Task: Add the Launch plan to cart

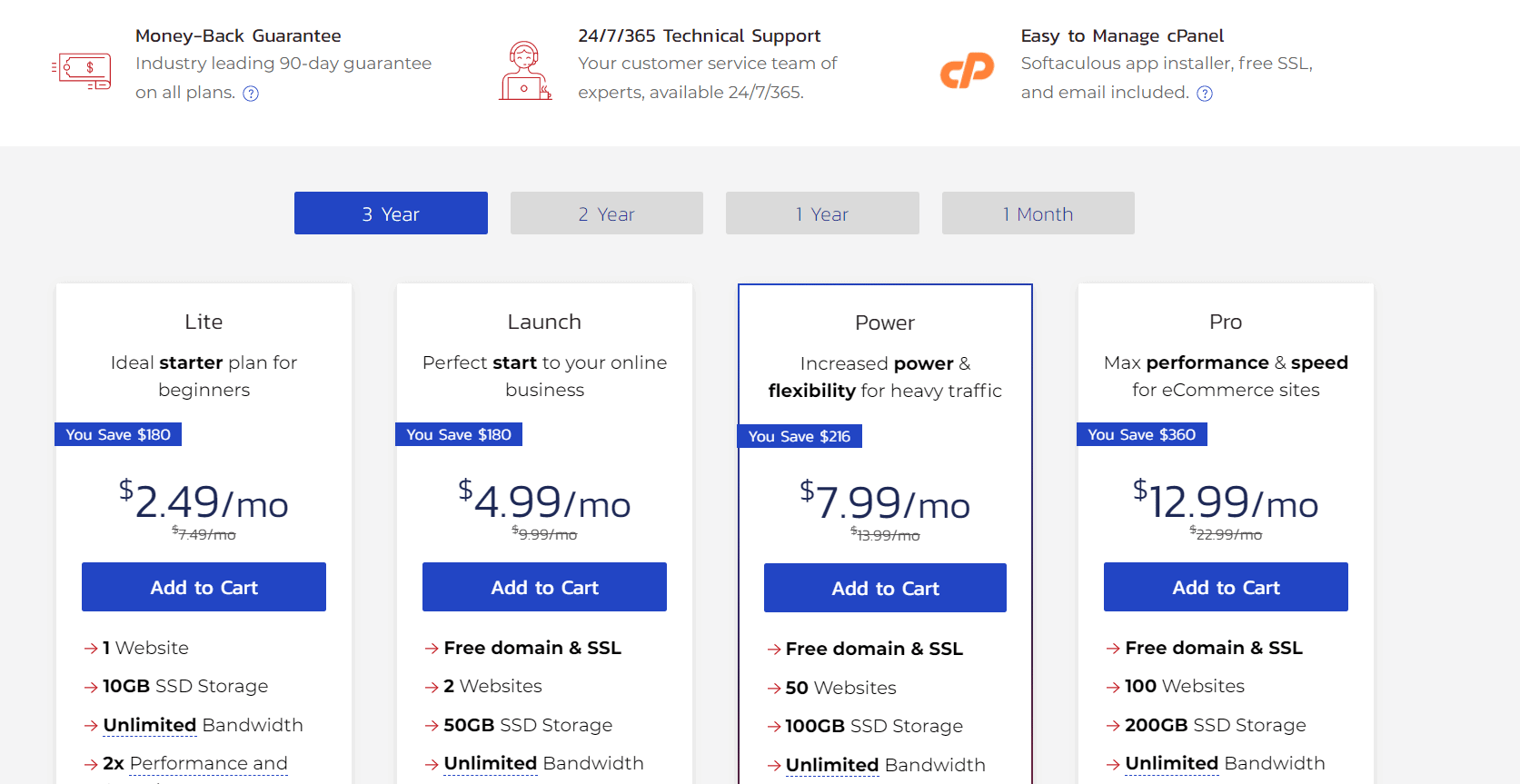Action: [544, 588]
